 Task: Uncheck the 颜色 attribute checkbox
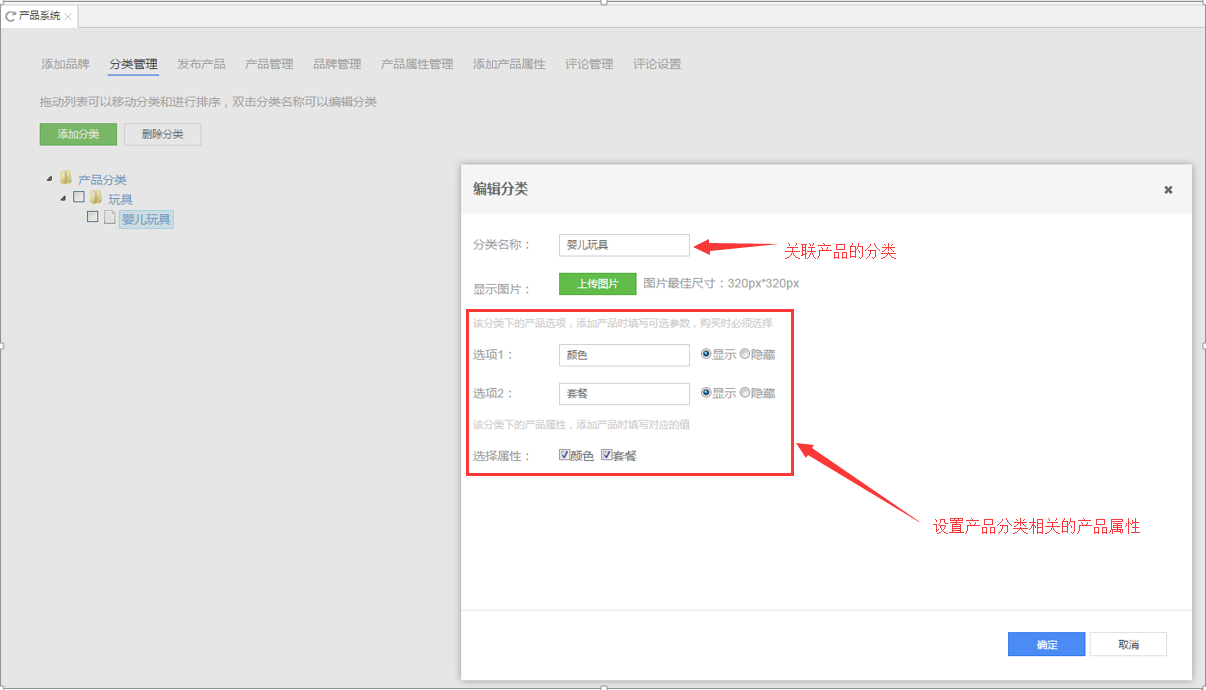pos(565,455)
